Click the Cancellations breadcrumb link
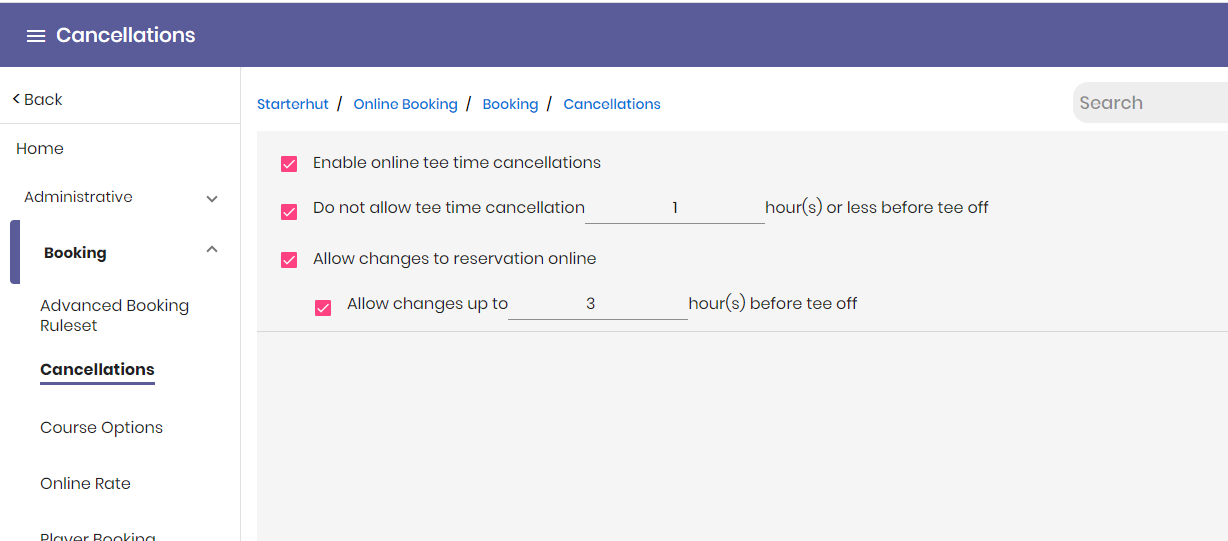Screen dimensions: 1228x541 pos(612,104)
